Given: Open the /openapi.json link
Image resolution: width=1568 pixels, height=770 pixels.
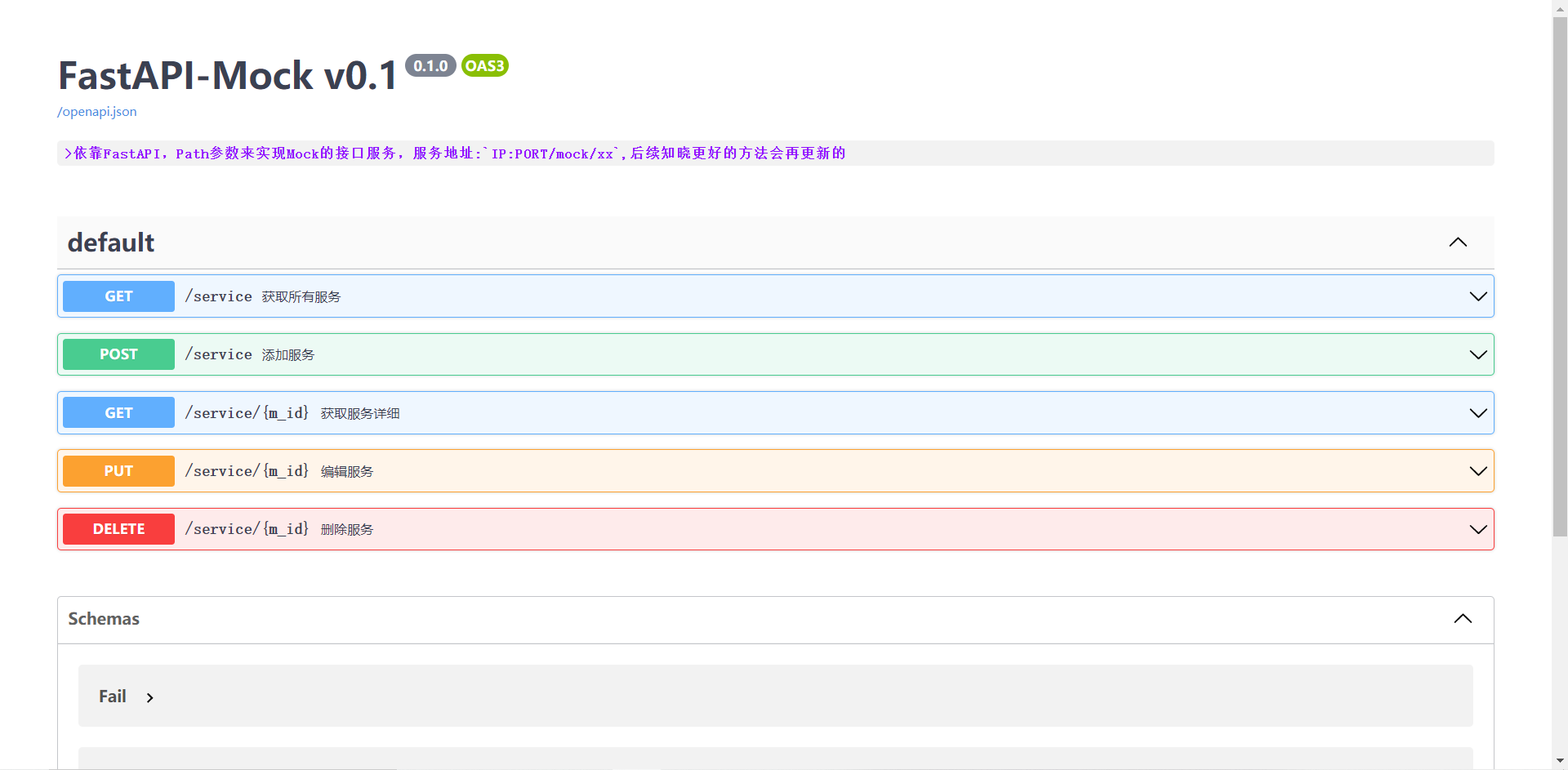Looking at the screenshot, I should click(96, 112).
